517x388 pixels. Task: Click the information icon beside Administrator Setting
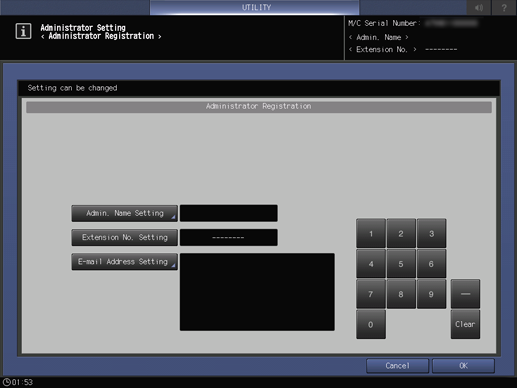pyautogui.click(x=23, y=31)
